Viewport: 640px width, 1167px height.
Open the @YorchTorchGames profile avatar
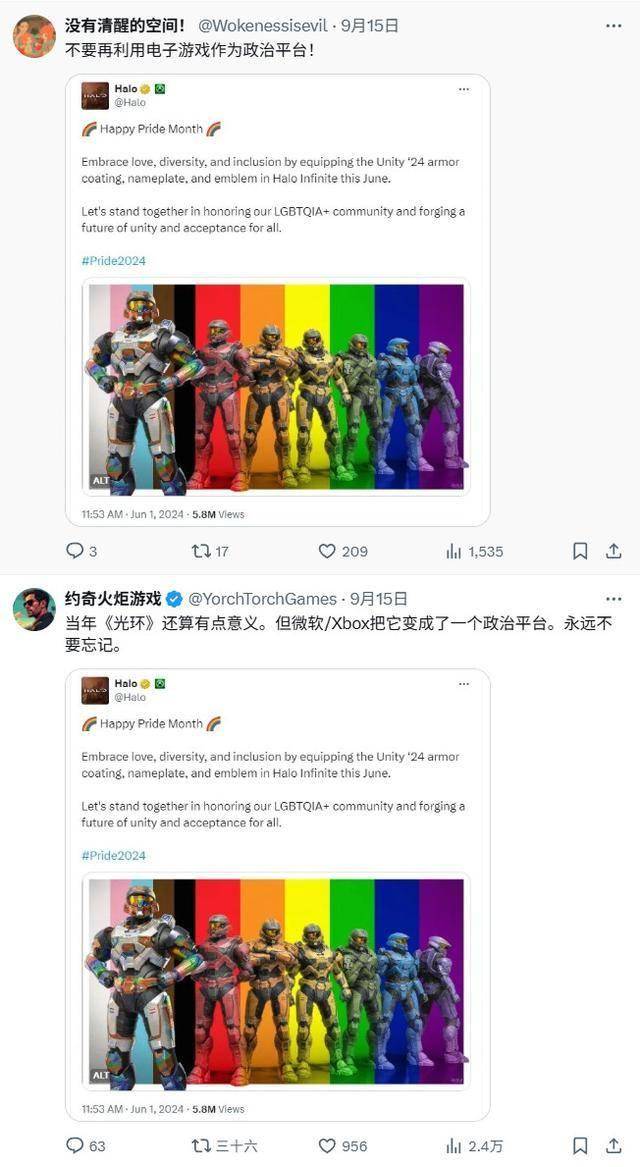pos(34,609)
